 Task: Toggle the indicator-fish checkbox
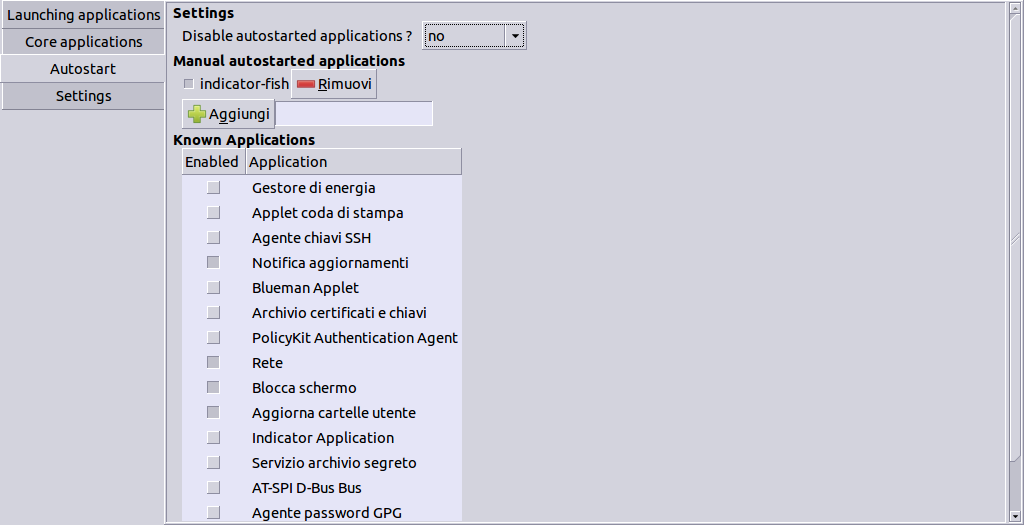tap(189, 84)
